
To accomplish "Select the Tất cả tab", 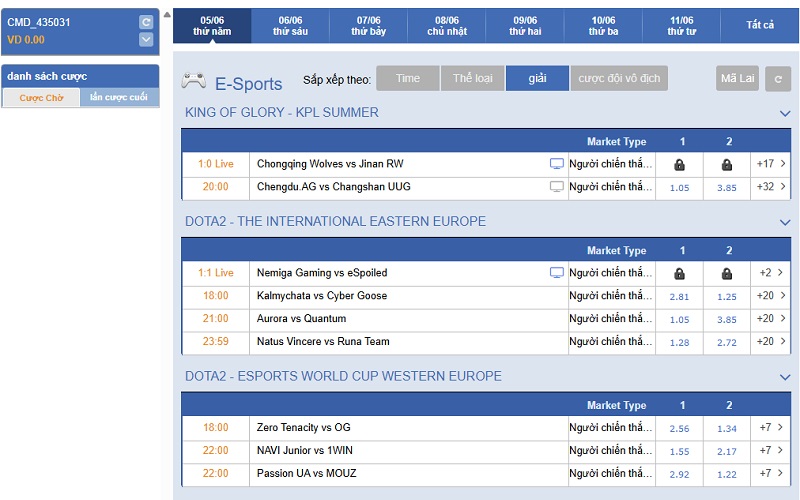I will [x=760, y=26].
